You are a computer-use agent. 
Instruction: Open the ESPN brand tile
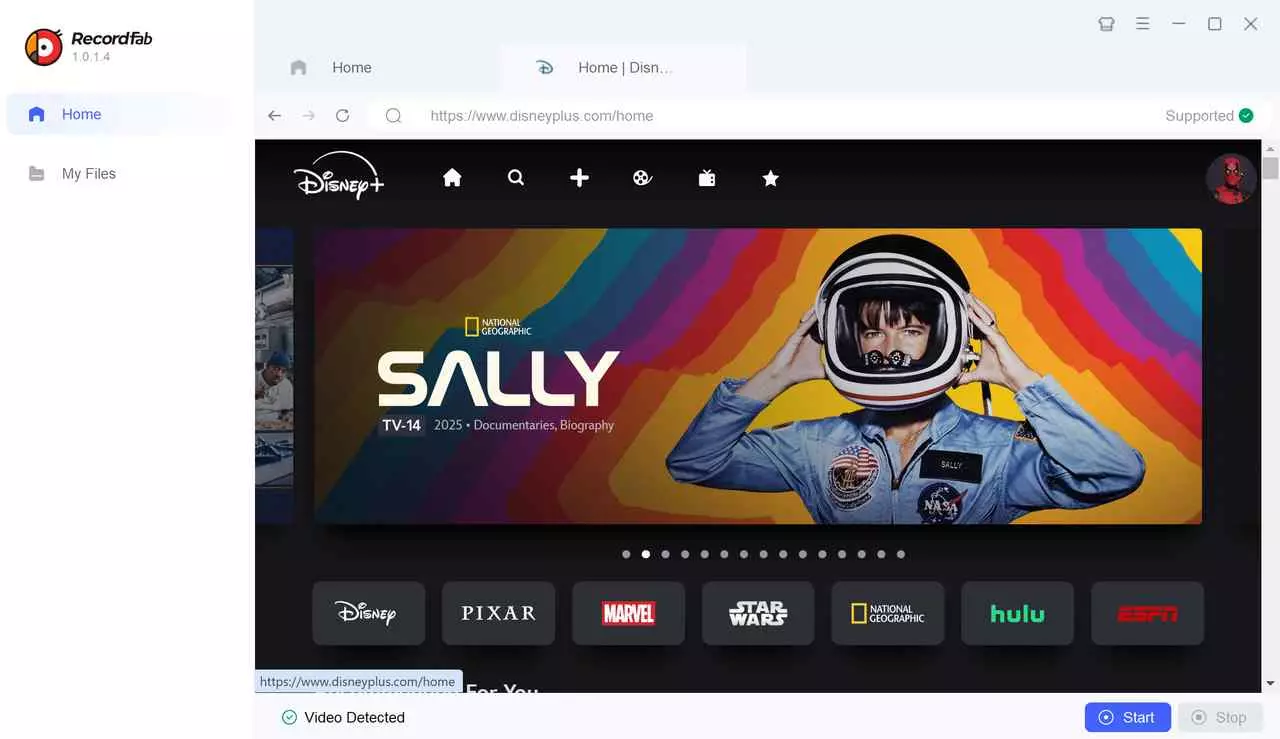coord(1148,613)
